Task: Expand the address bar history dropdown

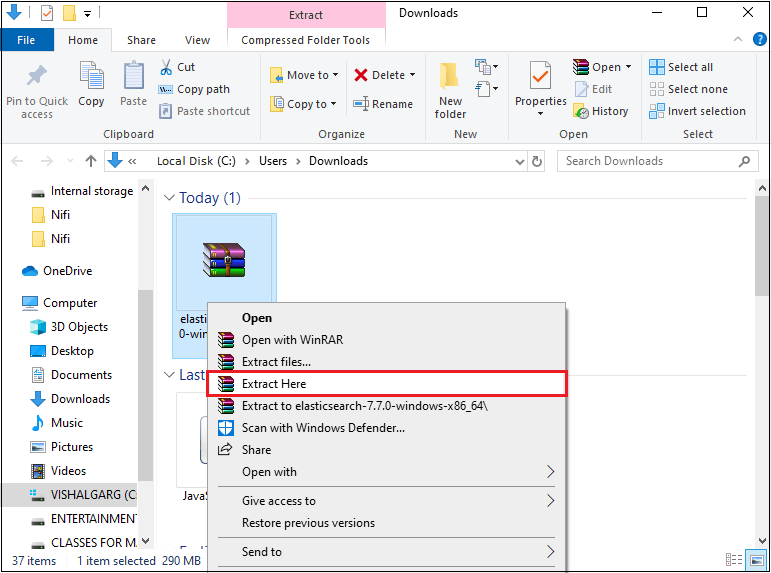Action: tap(520, 161)
